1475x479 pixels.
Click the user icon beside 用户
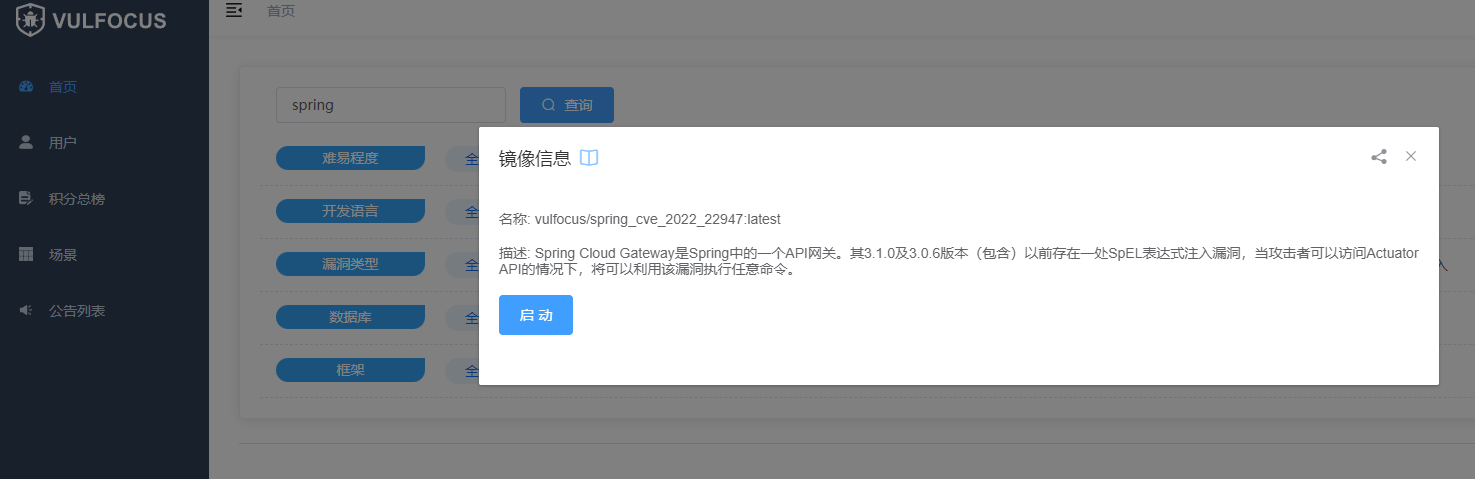[x=27, y=142]
